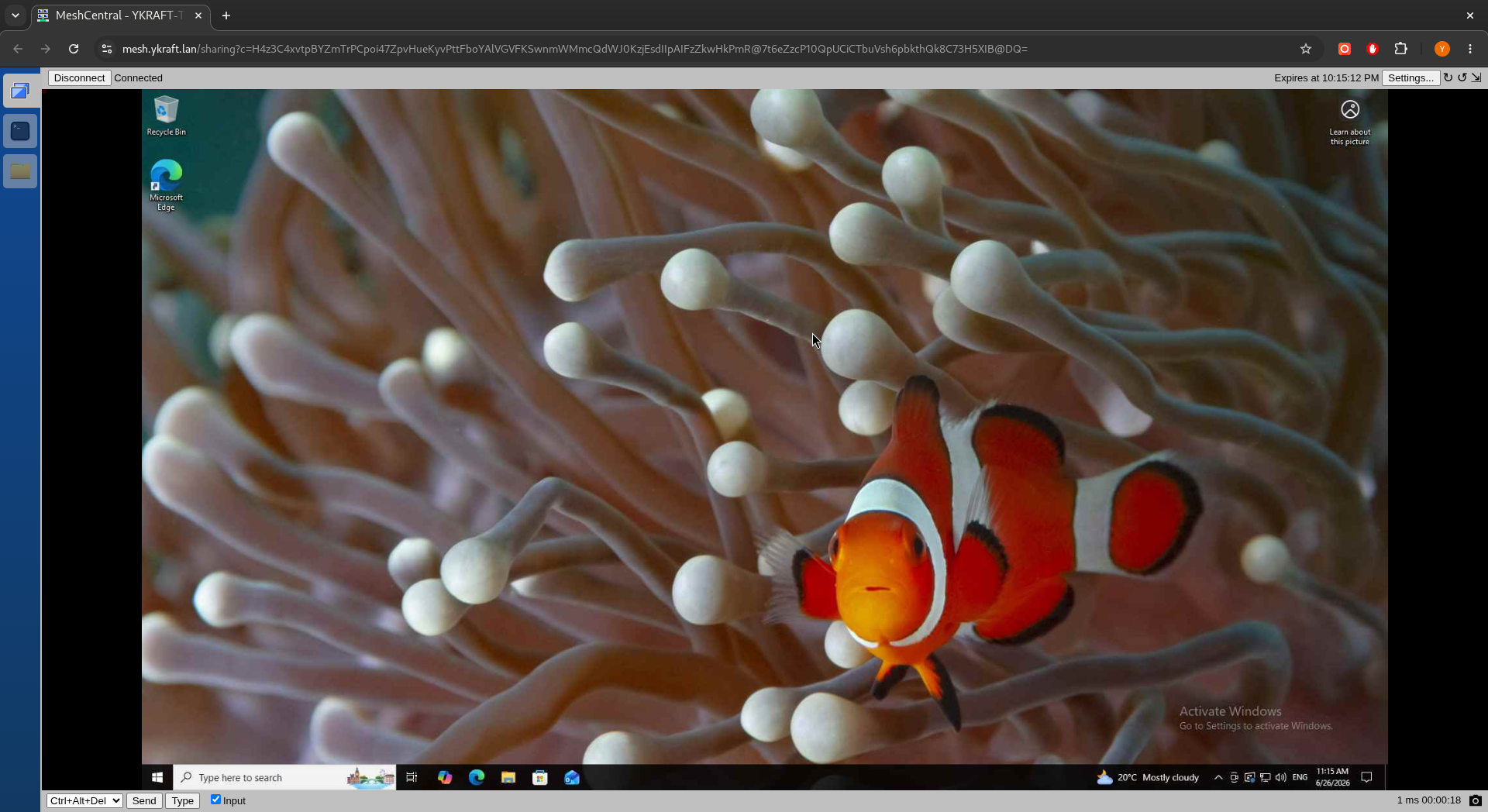Open Task View on remote taskbar
Screen dimensions: 1488x812
(412, 777)
